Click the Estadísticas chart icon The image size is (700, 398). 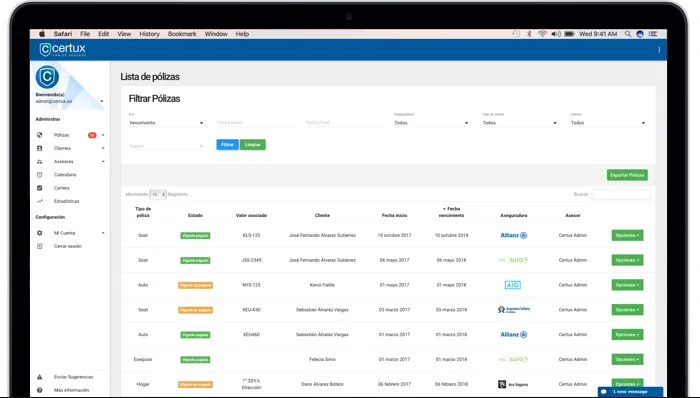tap(40, 201)
